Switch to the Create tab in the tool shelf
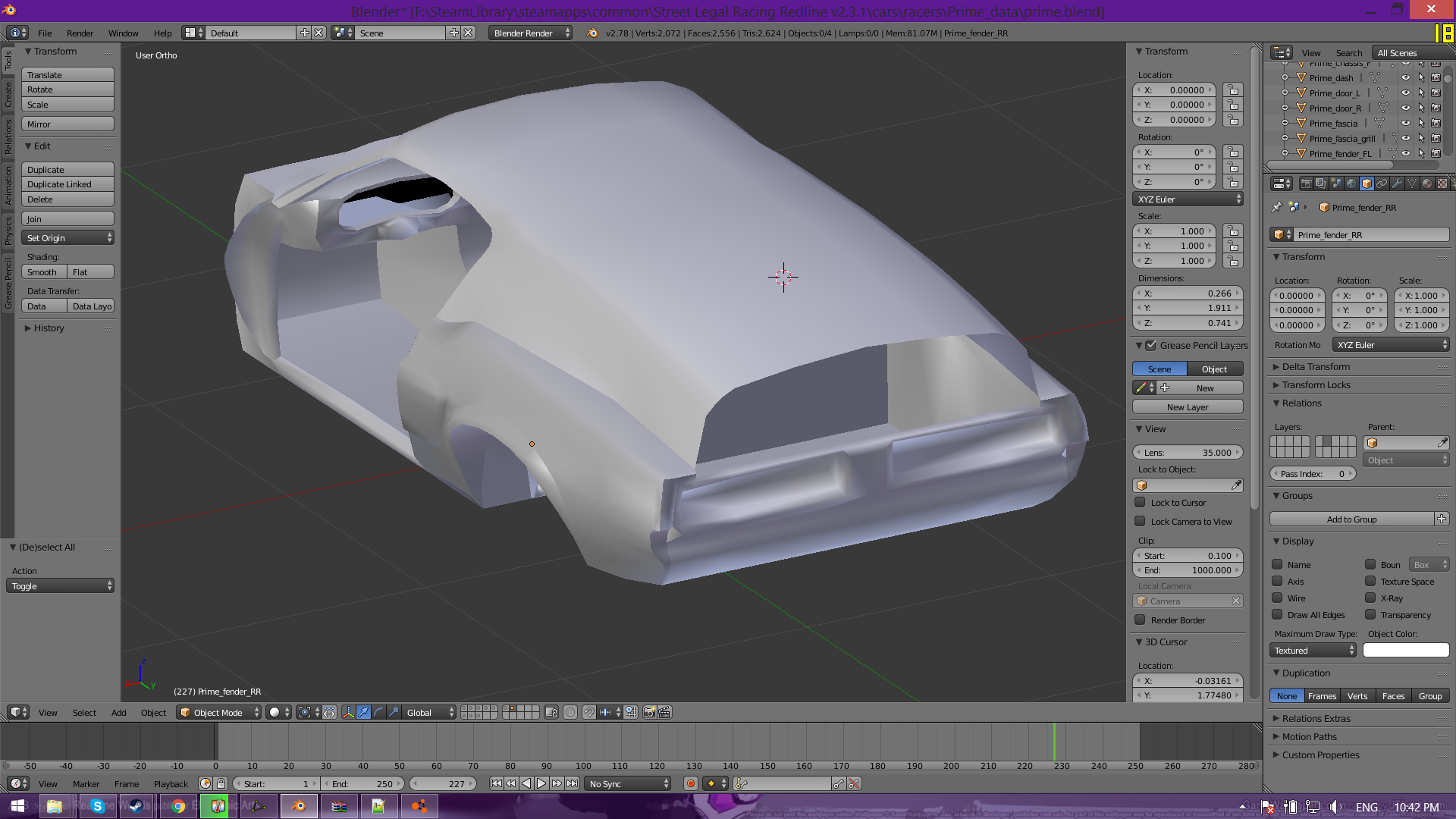Viewport: 1456px width, 819px height. pyautogui.click(x=8, y=94)
